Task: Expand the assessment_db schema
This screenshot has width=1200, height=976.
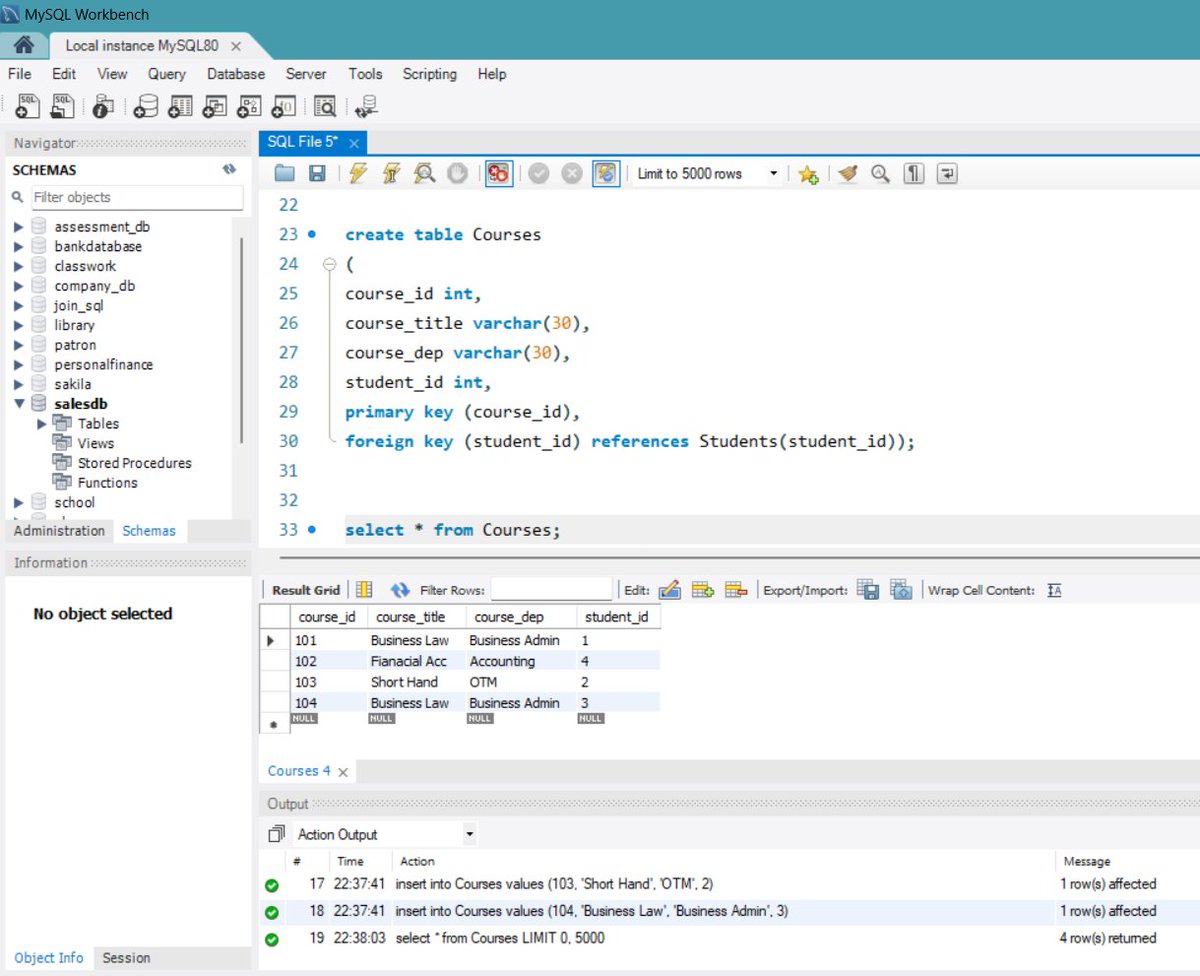Action: pos(18,227)
